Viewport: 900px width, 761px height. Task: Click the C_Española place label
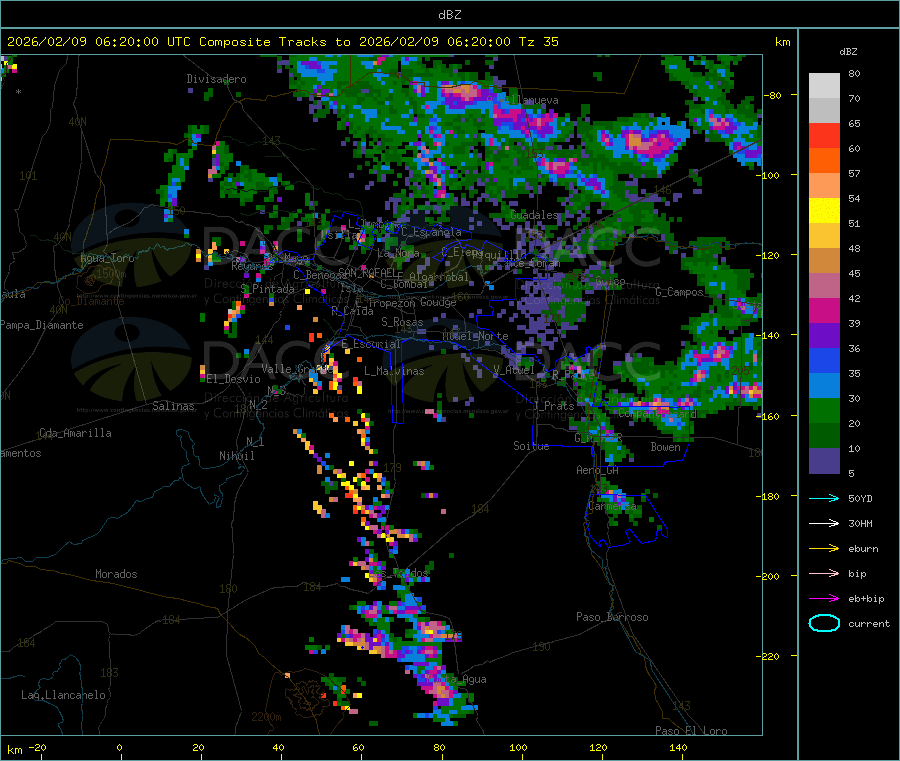(431, 232)
